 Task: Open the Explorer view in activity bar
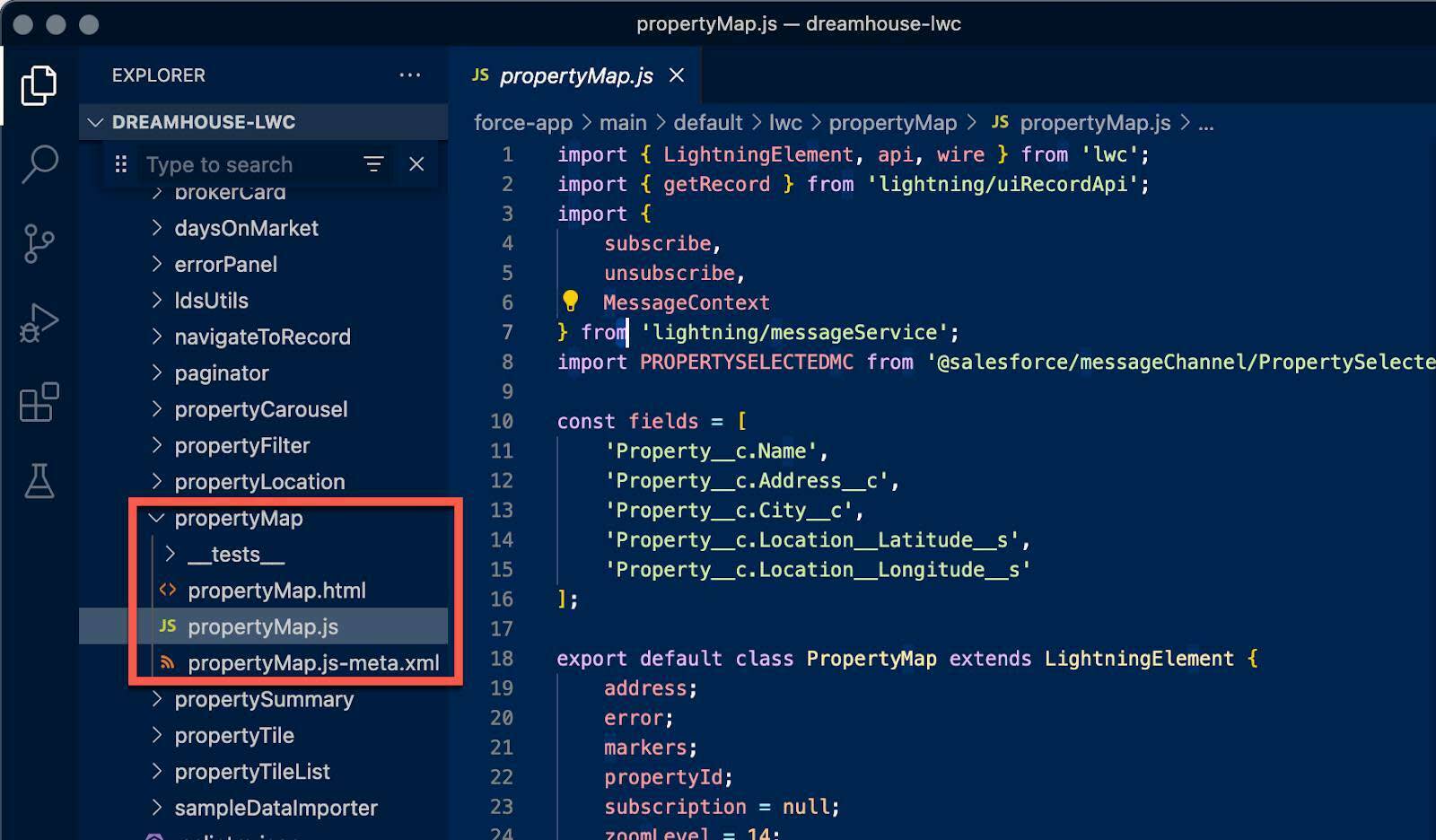tap(39, 85)
